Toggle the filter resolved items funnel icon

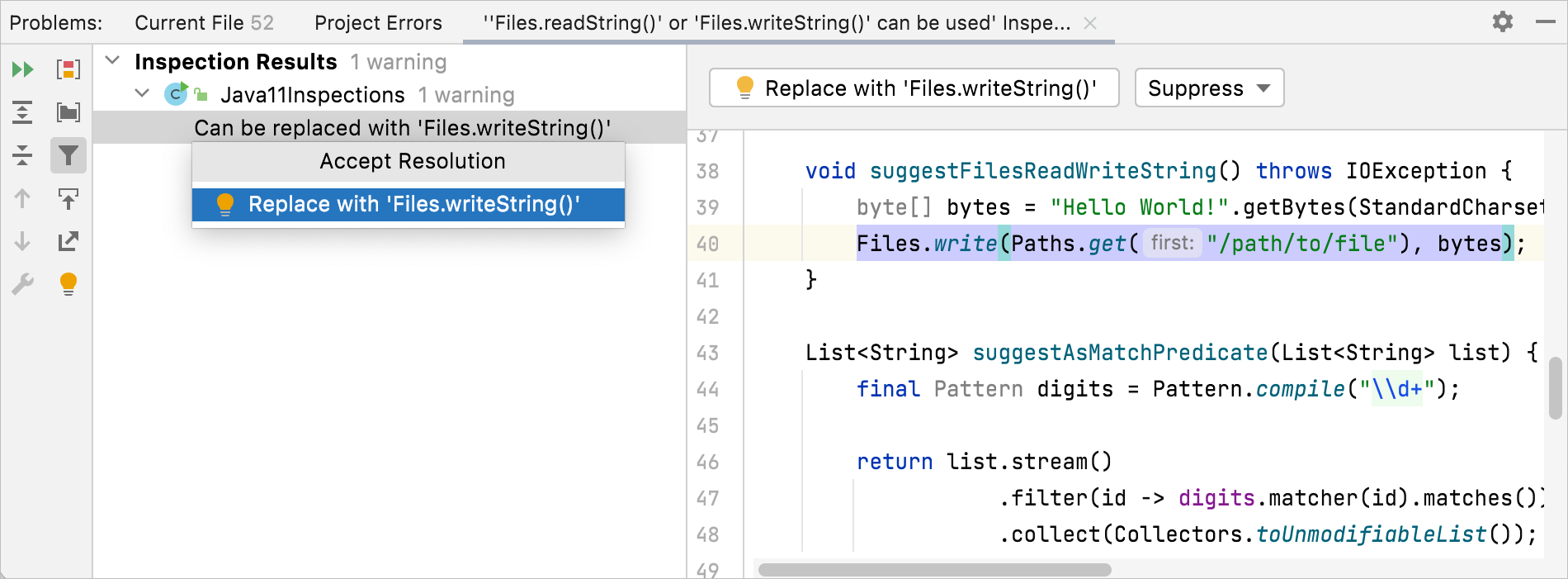[68, 155]
